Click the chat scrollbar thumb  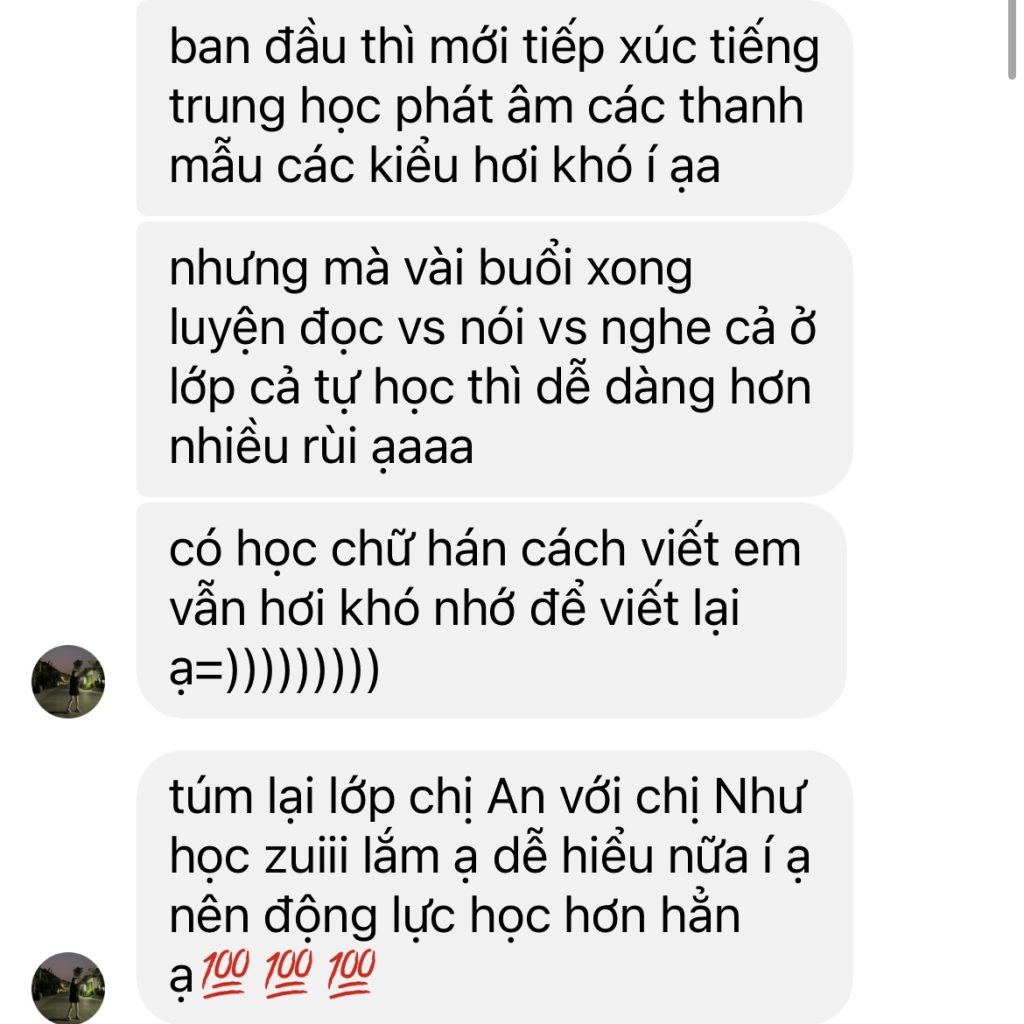point(1012,39)
